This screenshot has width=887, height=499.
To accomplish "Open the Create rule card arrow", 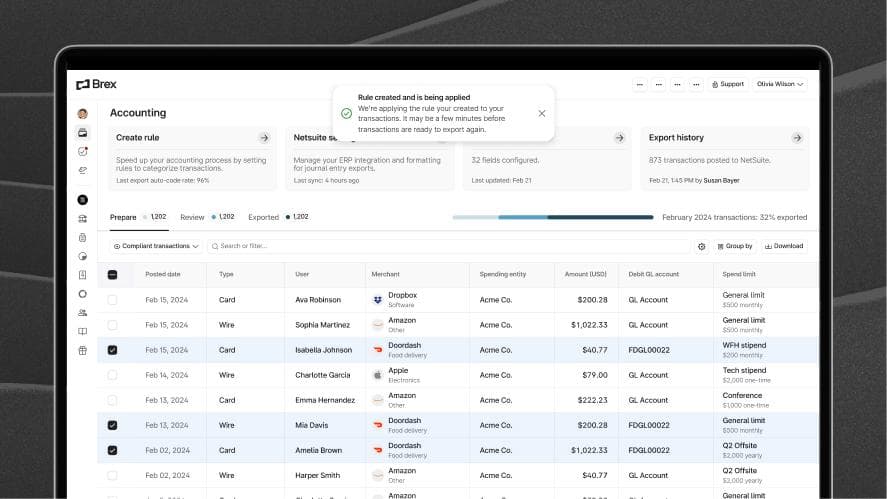I will [x=264, y=138].
